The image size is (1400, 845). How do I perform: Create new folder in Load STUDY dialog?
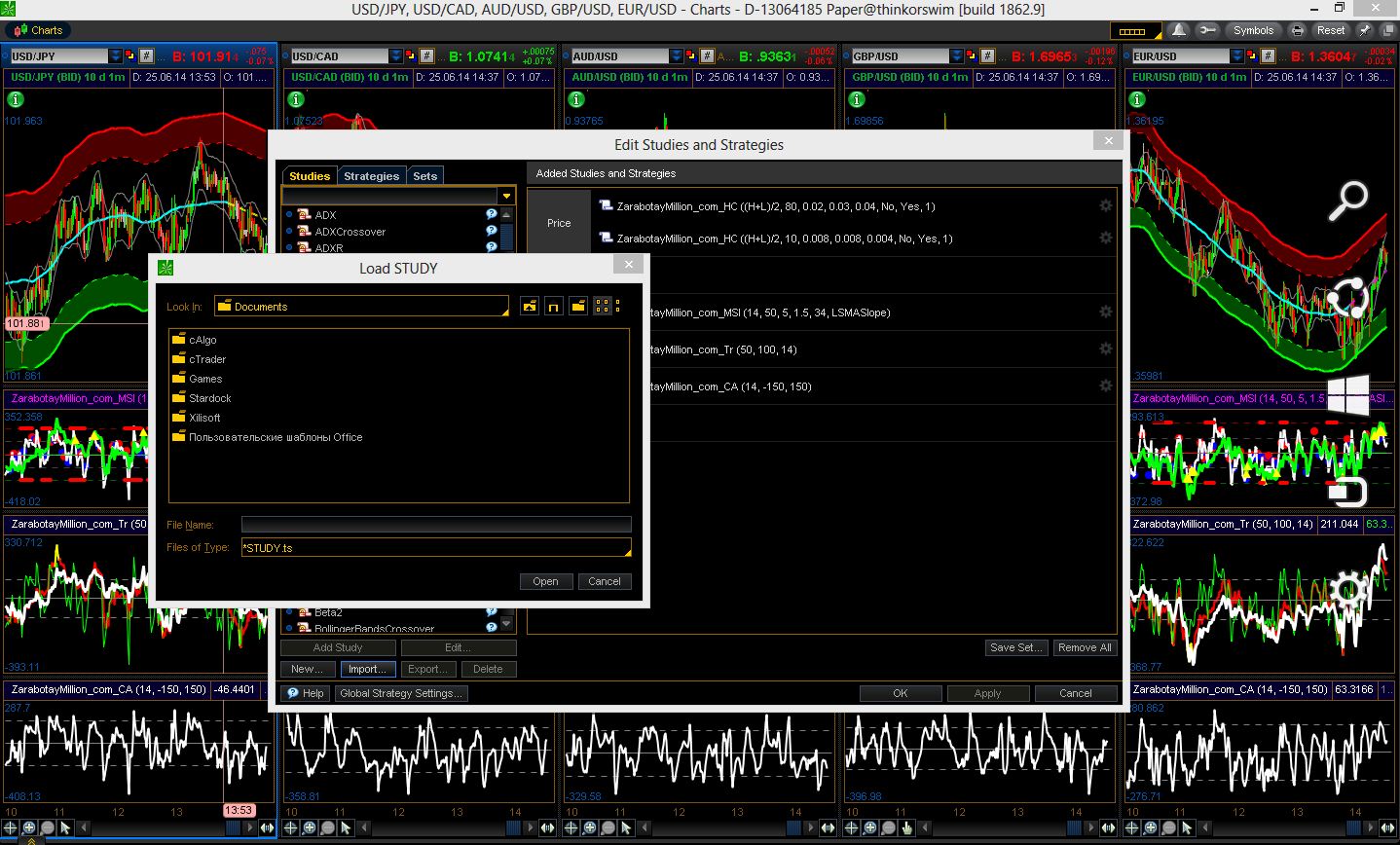tap(578, 307)
